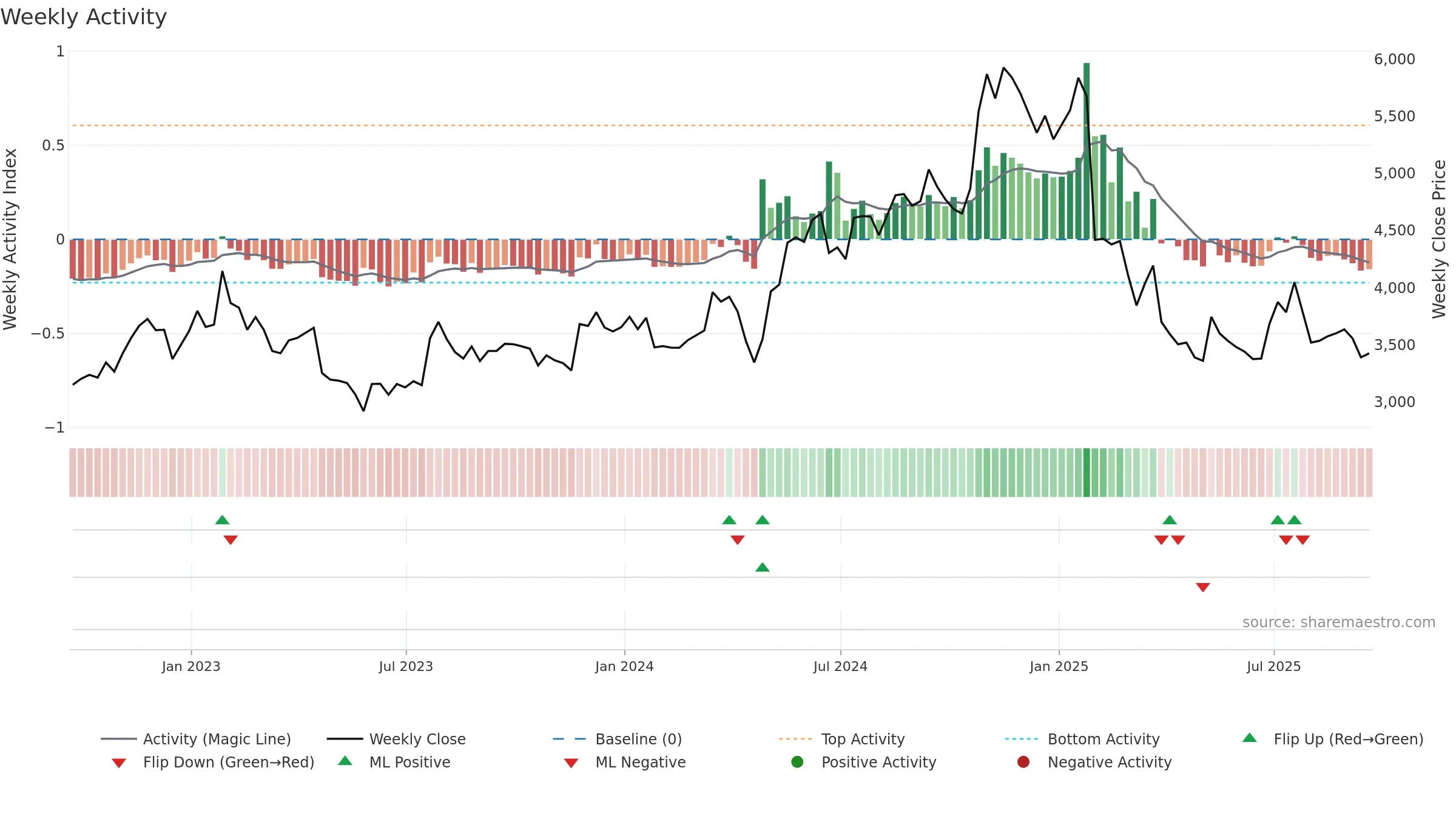
Task: Select the Jan 2024 axis label
Action: 624,666
